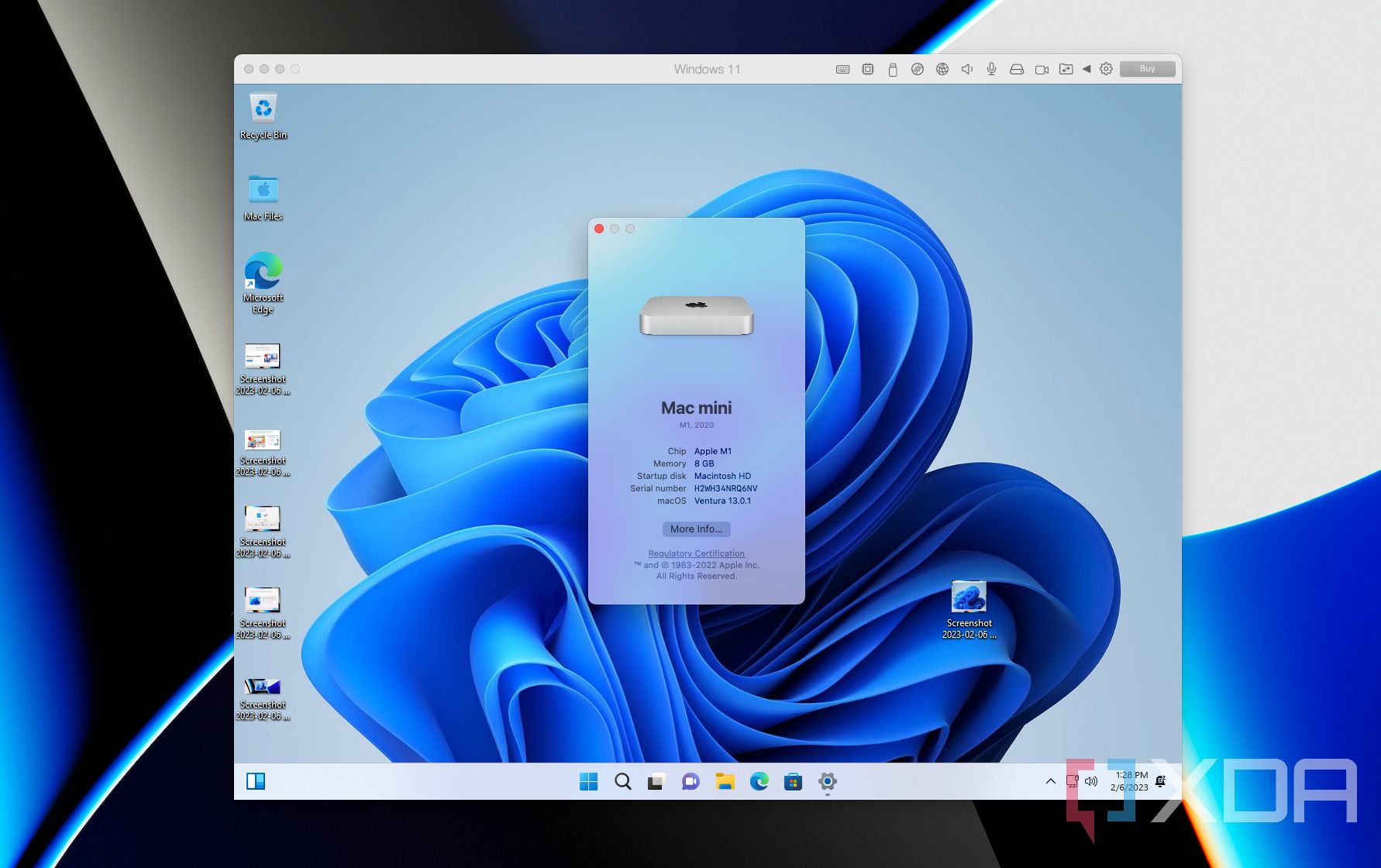Launch Microsoft Edge from the taskbar
This screenshot has width=1381, height=868.
click(758, 782)
